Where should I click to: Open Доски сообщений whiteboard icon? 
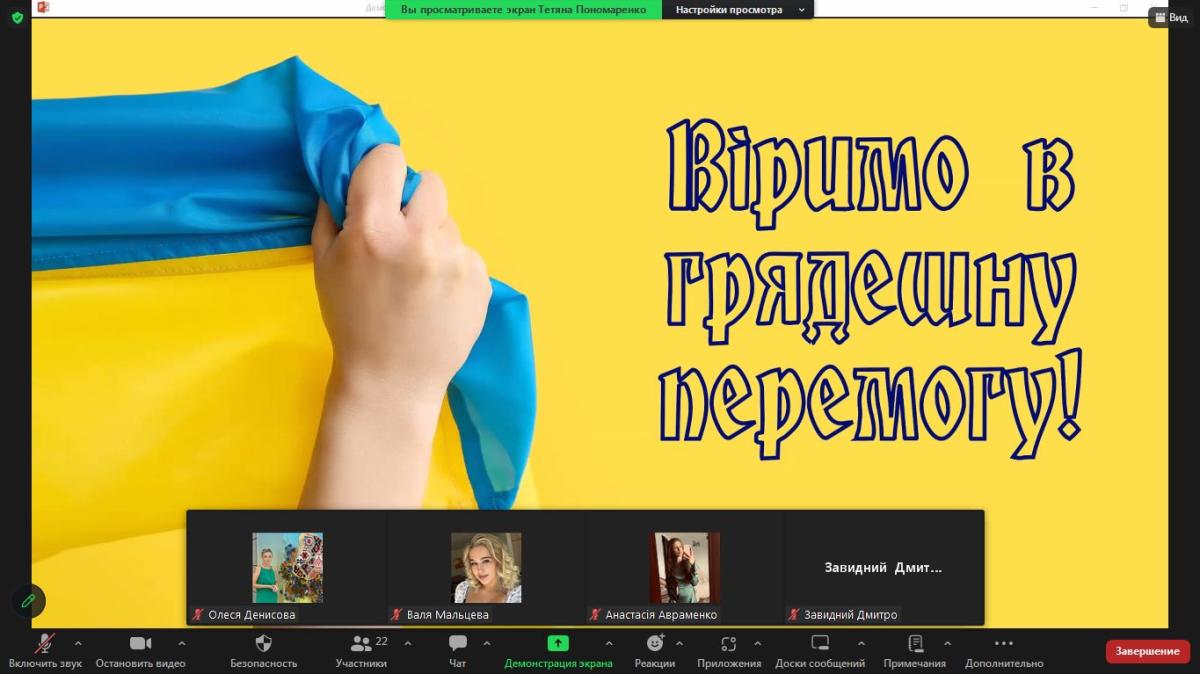820,643
